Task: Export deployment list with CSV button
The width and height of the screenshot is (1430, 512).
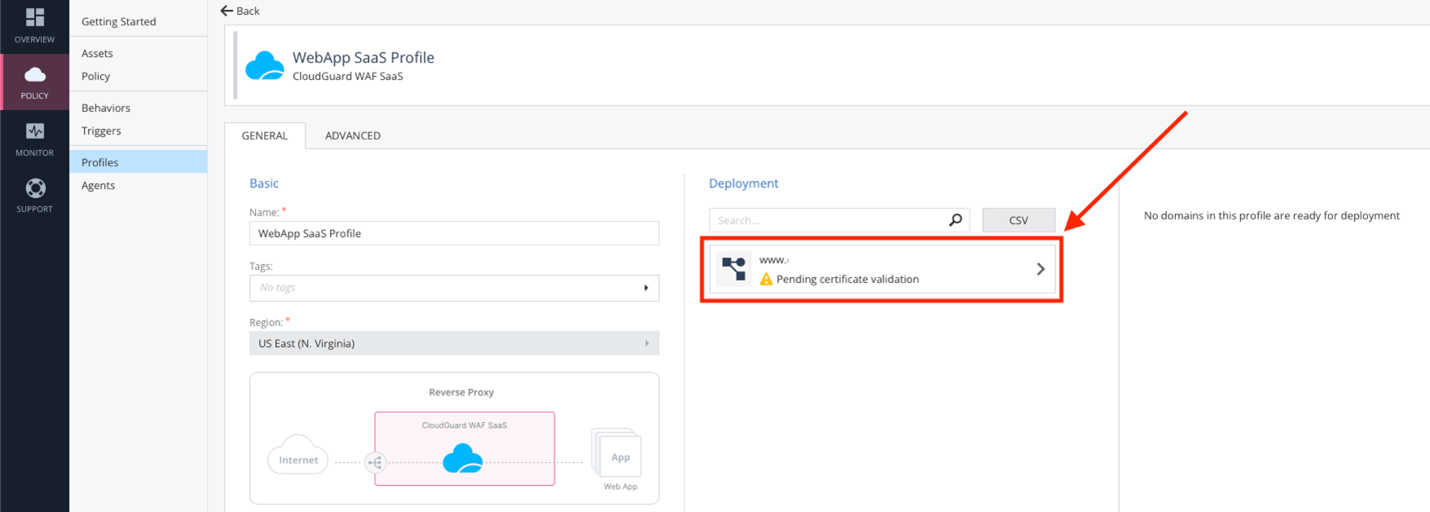Action: [1018, 220]
